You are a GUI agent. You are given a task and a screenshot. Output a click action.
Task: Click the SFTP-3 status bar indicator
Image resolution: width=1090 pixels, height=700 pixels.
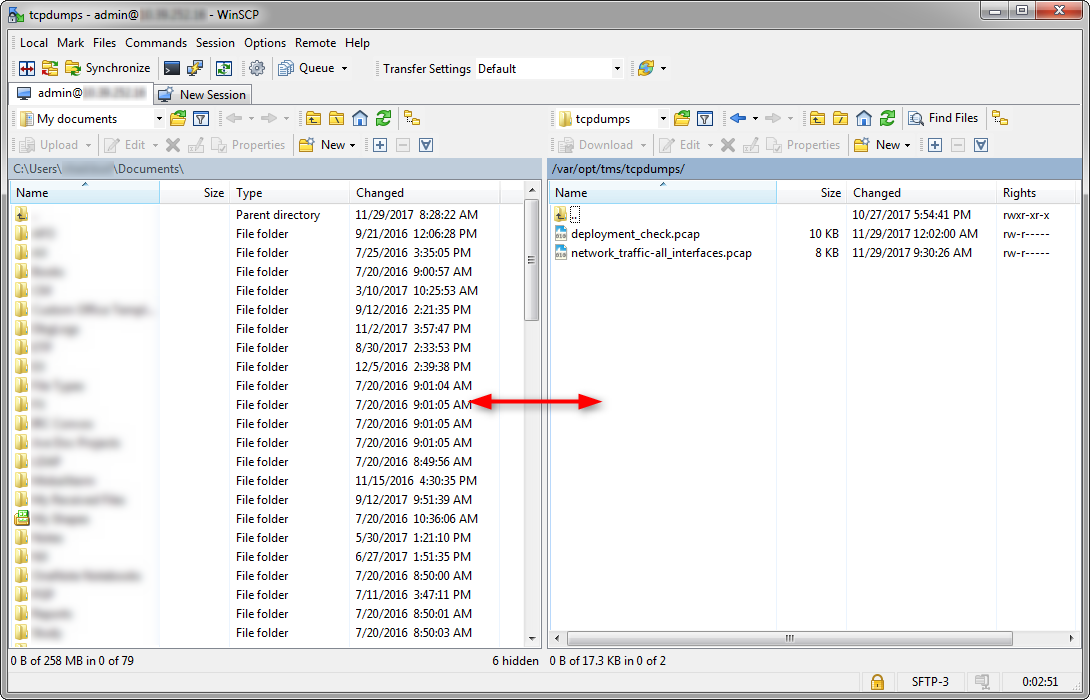(x=930, y=682)
